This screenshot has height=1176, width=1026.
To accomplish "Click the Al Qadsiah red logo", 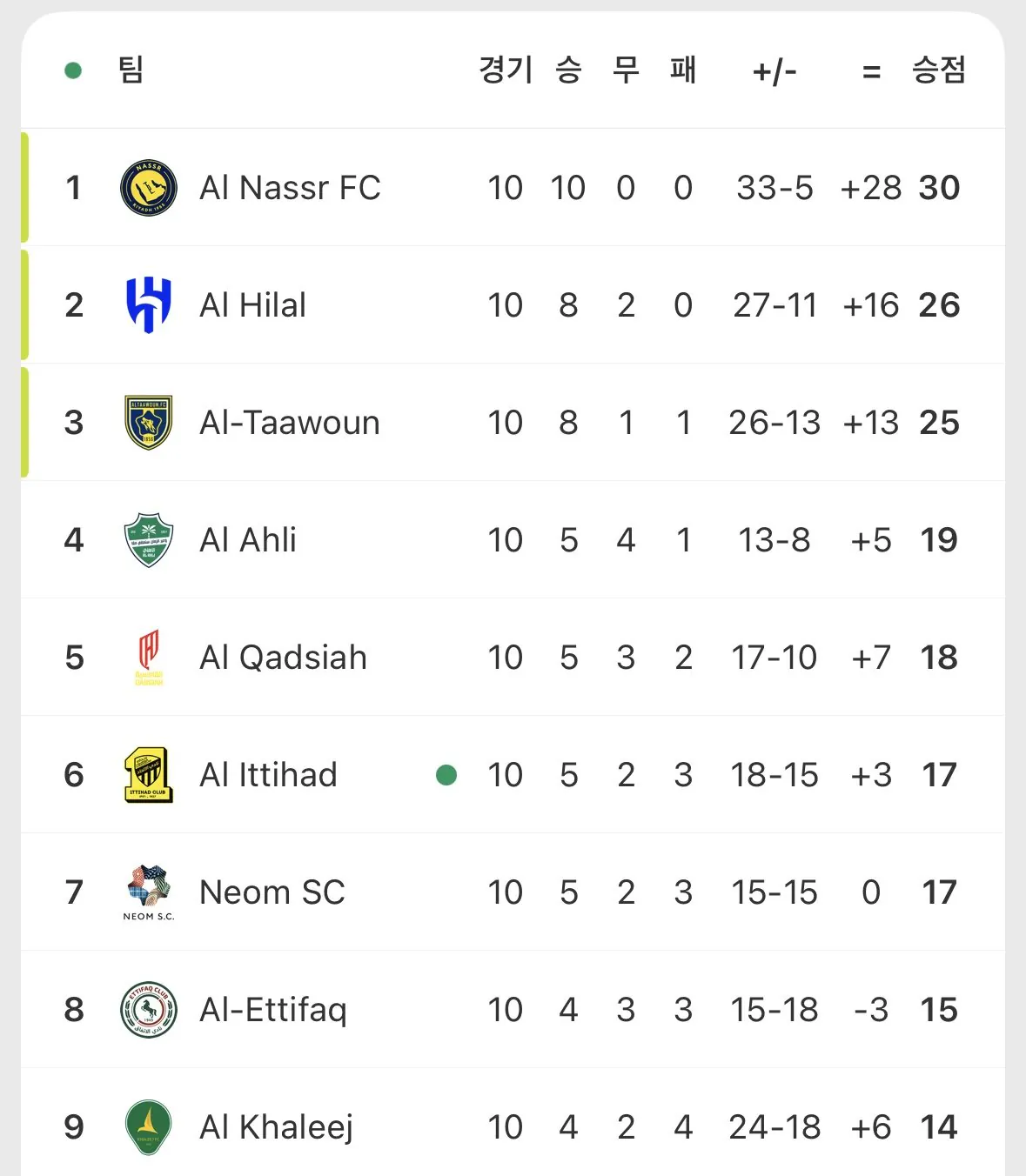I will click(149, 658).
